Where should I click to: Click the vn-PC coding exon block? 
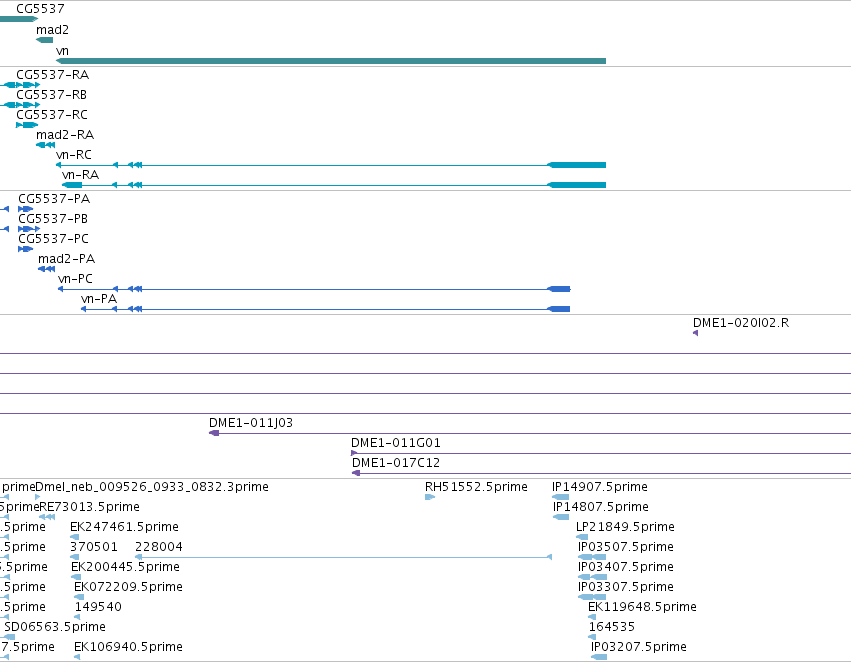pyautogui.click(x=558, y=289)
